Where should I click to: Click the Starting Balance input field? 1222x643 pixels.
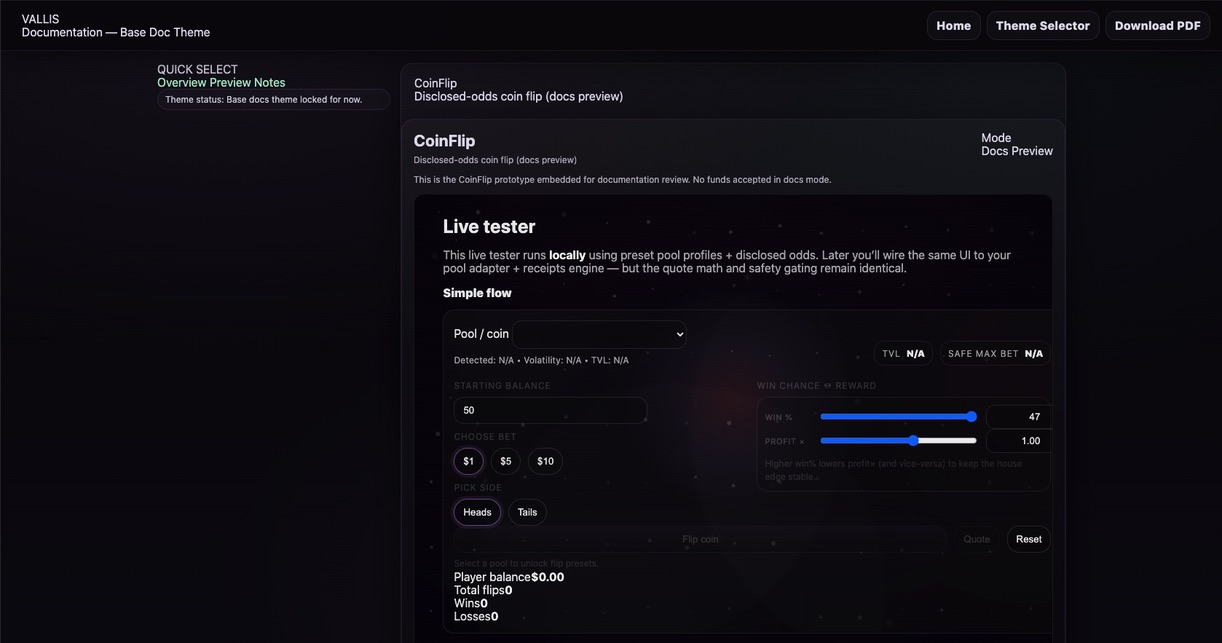pos(550,410)
